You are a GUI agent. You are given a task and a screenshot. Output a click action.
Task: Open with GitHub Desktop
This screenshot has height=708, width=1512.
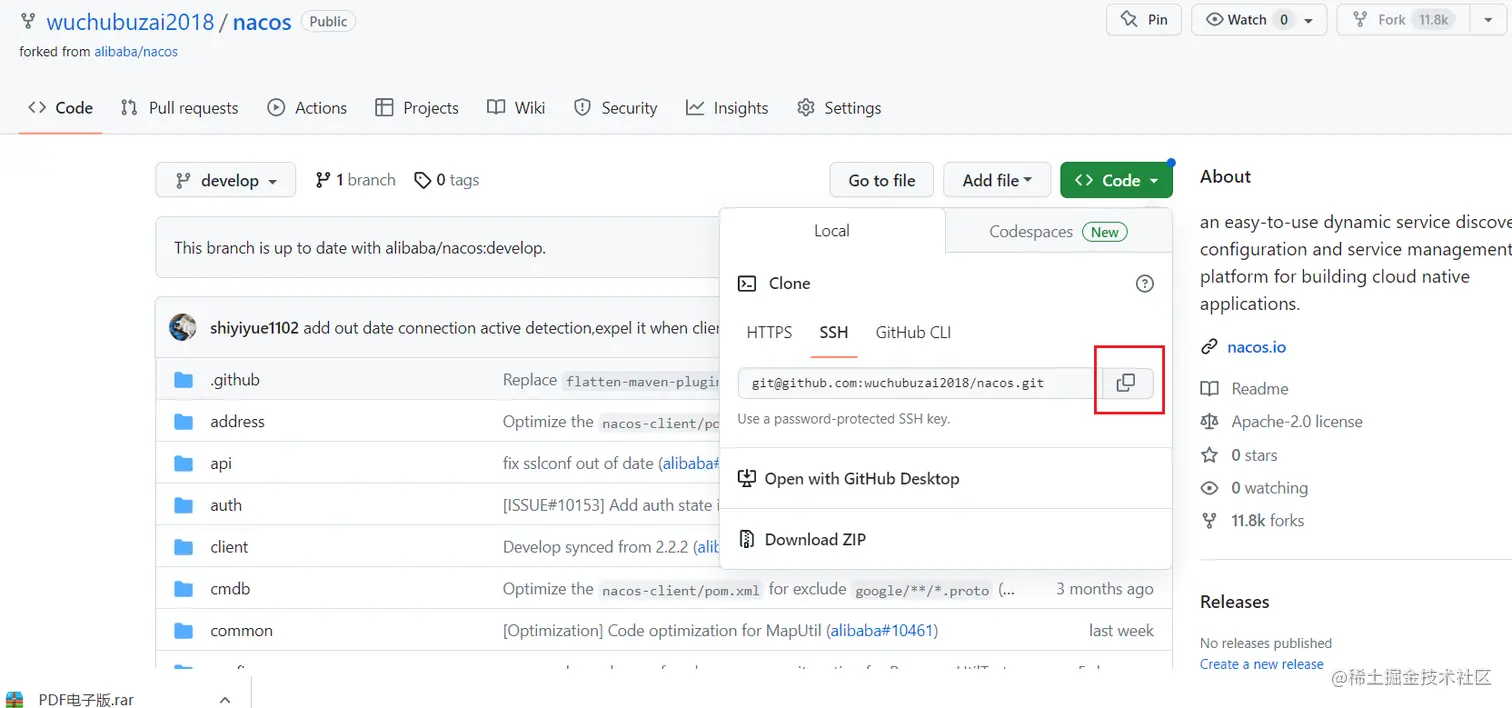pos(861,479)
